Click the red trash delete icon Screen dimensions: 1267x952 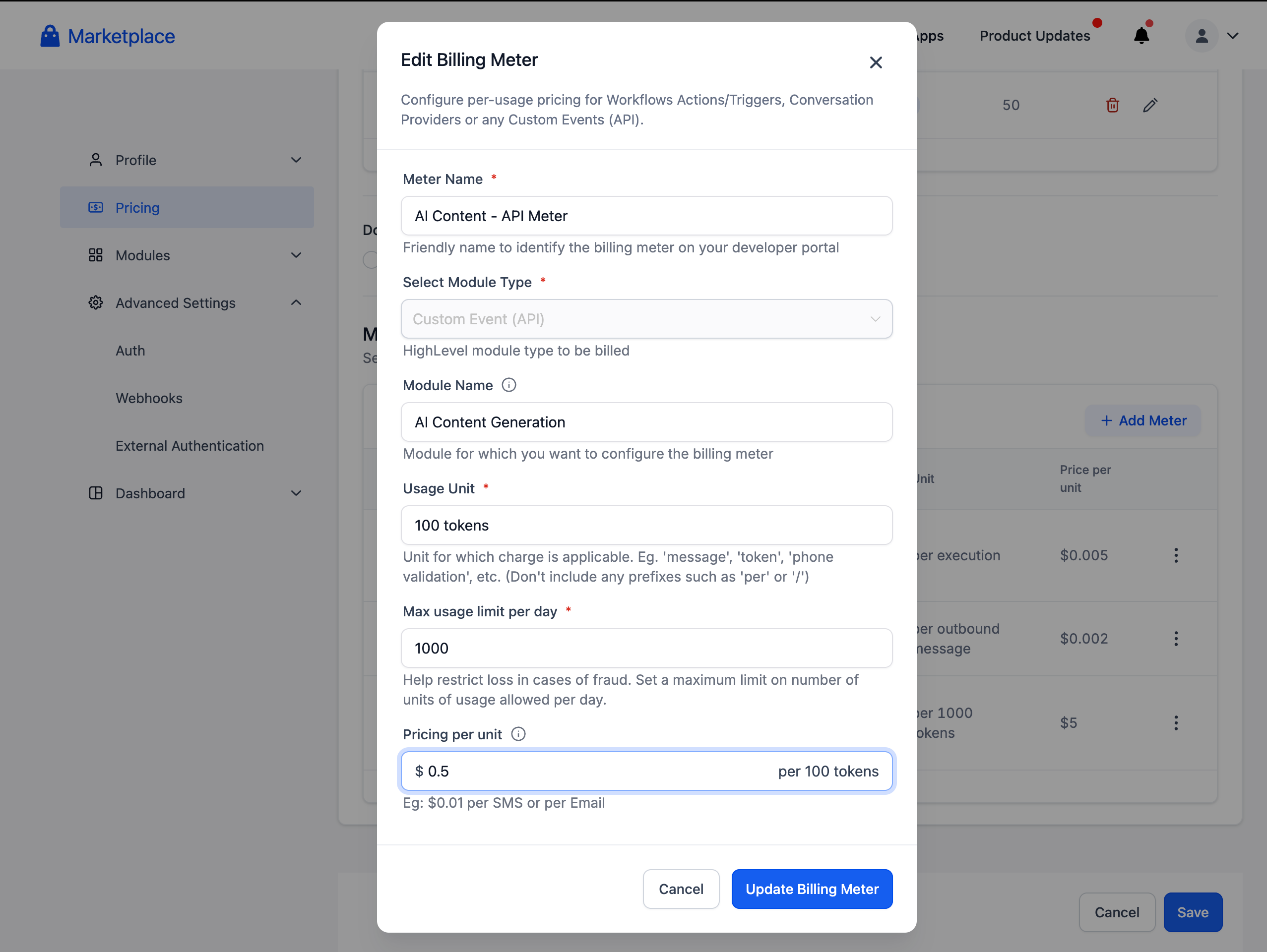[1112, 105]
